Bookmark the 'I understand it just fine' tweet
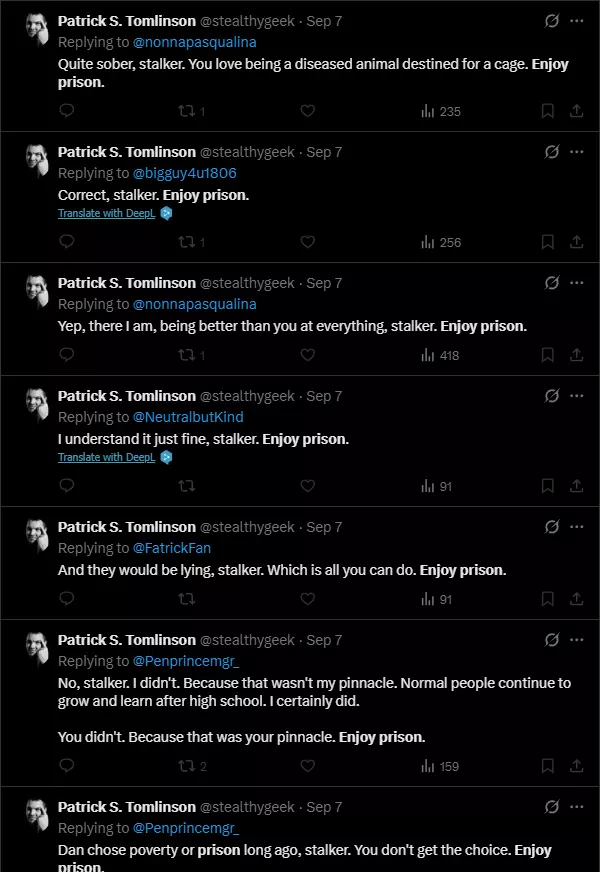 point(548,486)
